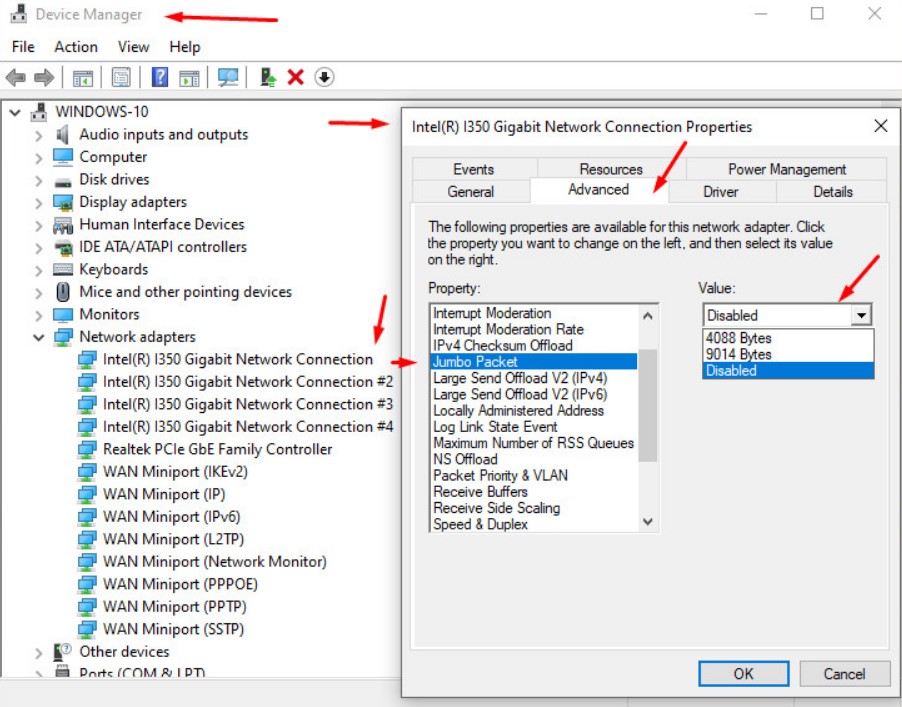
Task: Click the Mice and pointing devices icon
Action: point(63,292)
